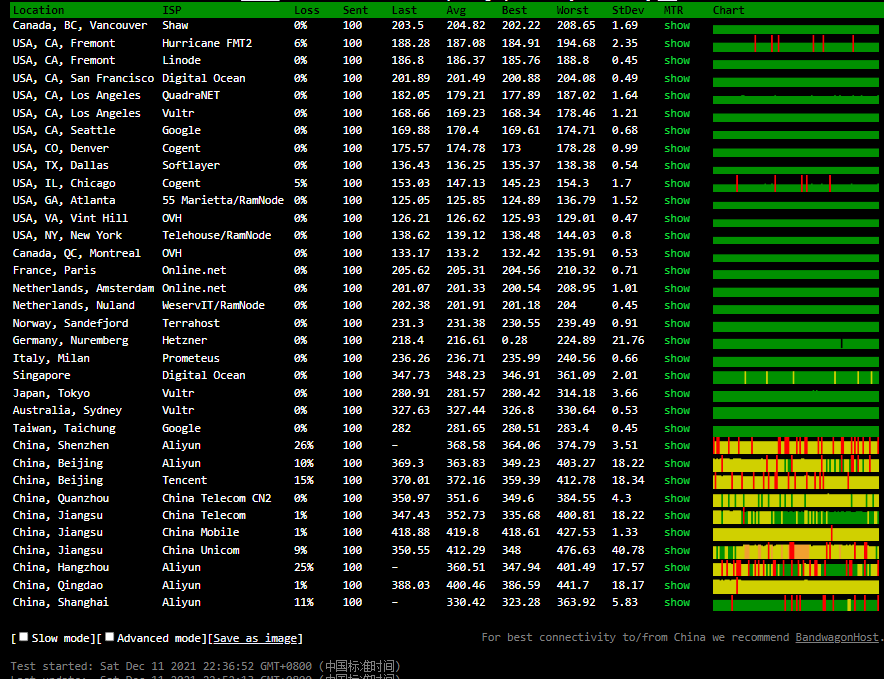This screenshot has height=679, width=884.
Task: Show MTR for Dallas Softlayer row
Action: [x=677, y=165]
